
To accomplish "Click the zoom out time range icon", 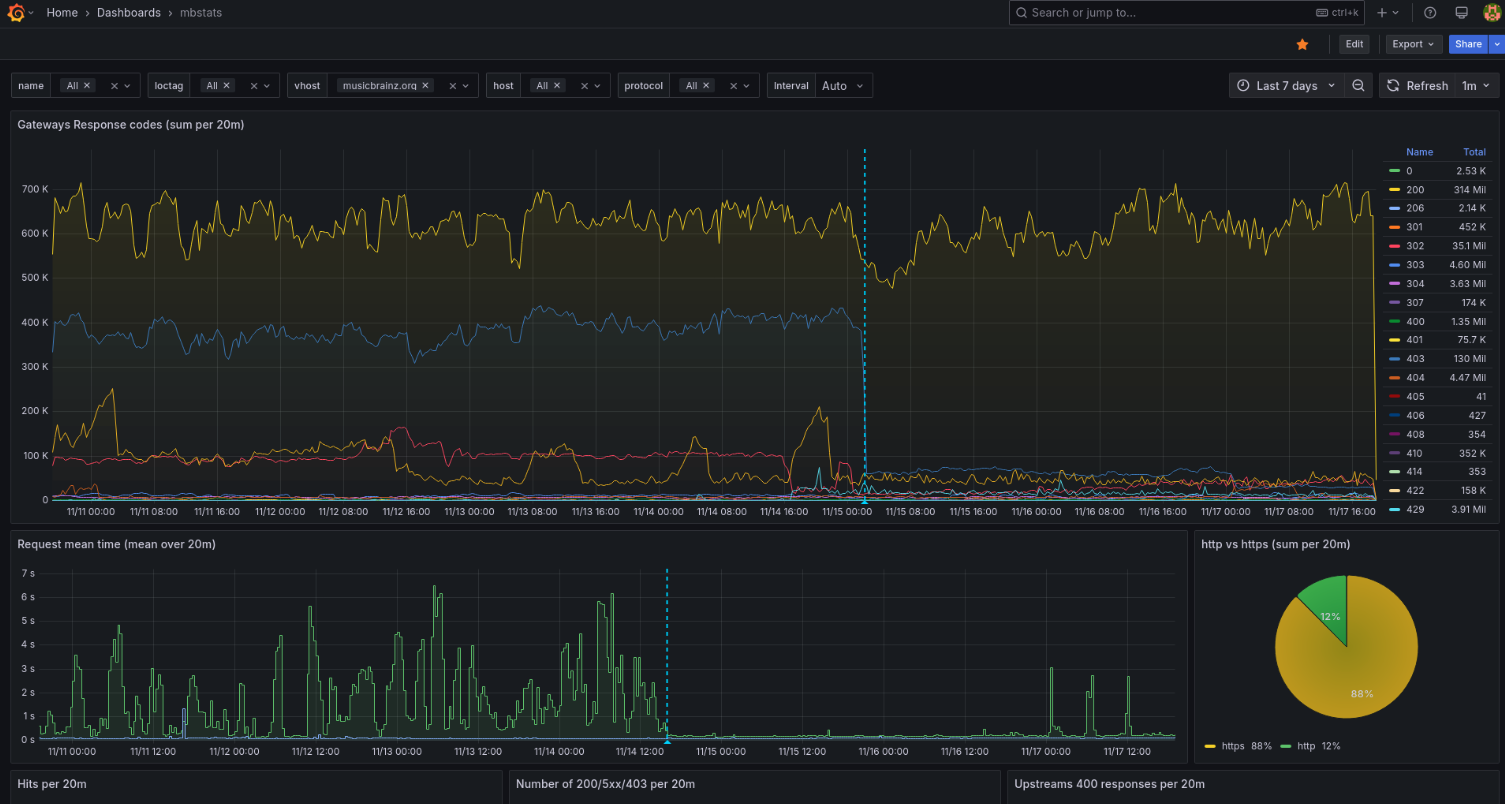I will coord(1358,86).
